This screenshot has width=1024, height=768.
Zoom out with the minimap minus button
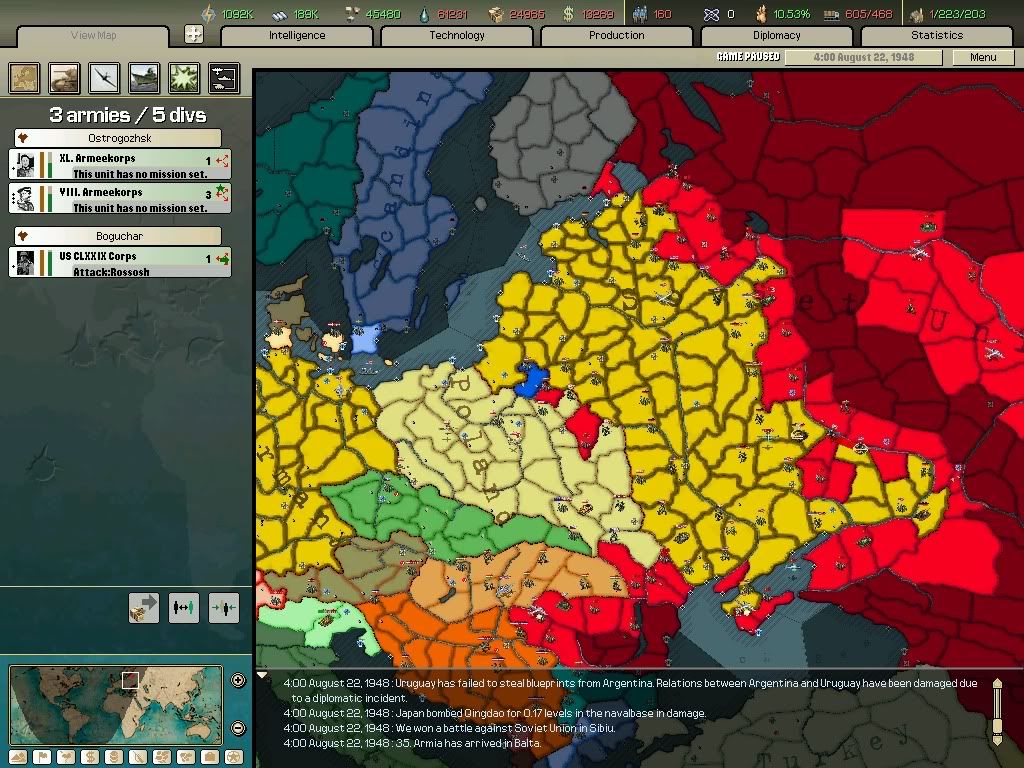[x=238, y=728]
